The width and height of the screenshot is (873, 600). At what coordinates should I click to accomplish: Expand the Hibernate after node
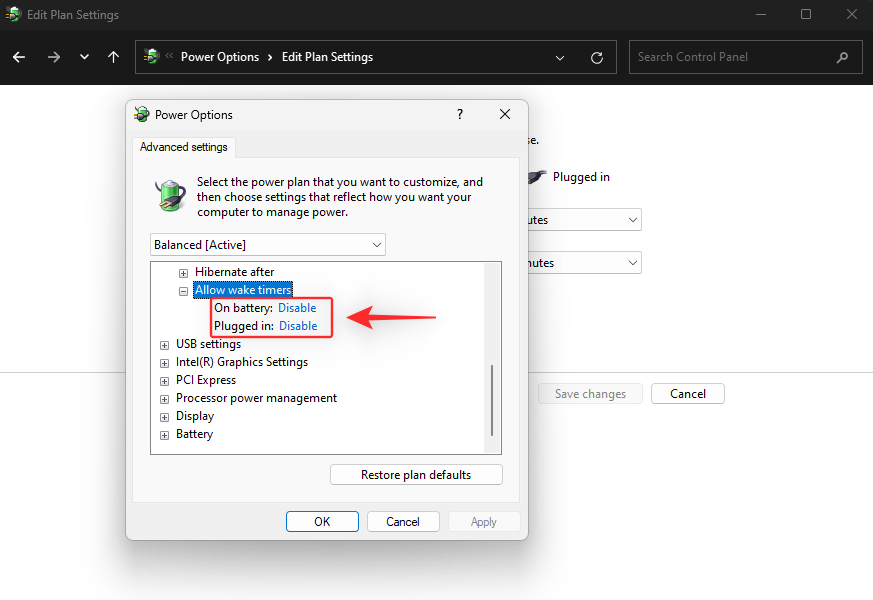point(183,273)
